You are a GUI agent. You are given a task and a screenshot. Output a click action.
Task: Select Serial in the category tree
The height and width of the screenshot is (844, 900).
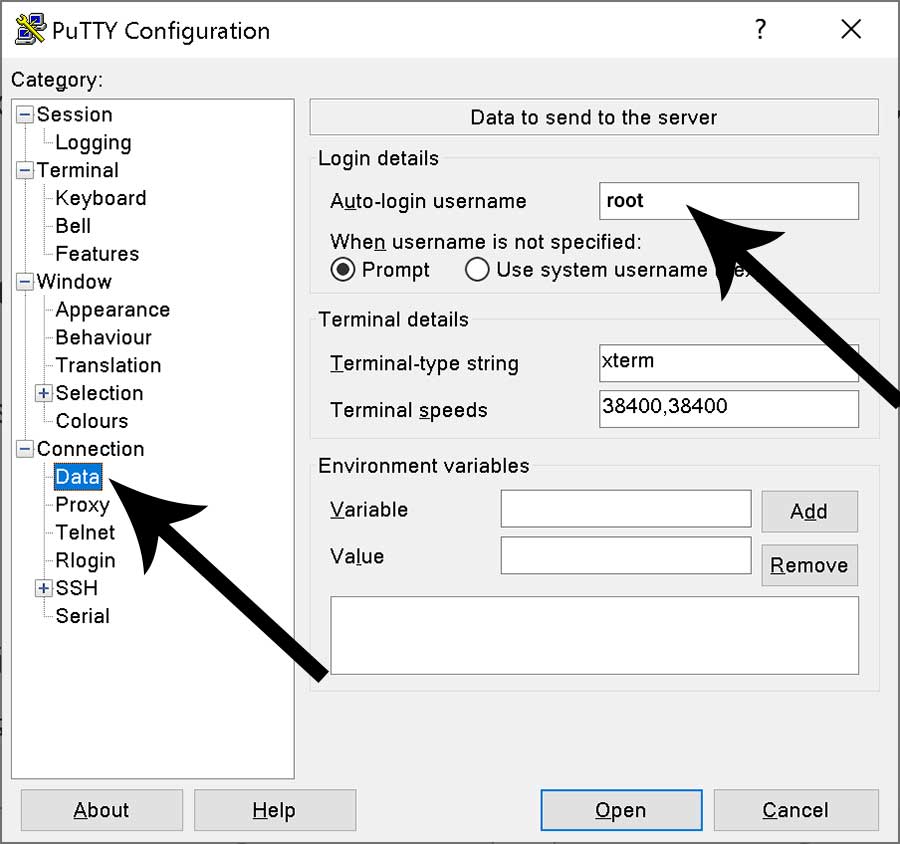click(82, 616)
